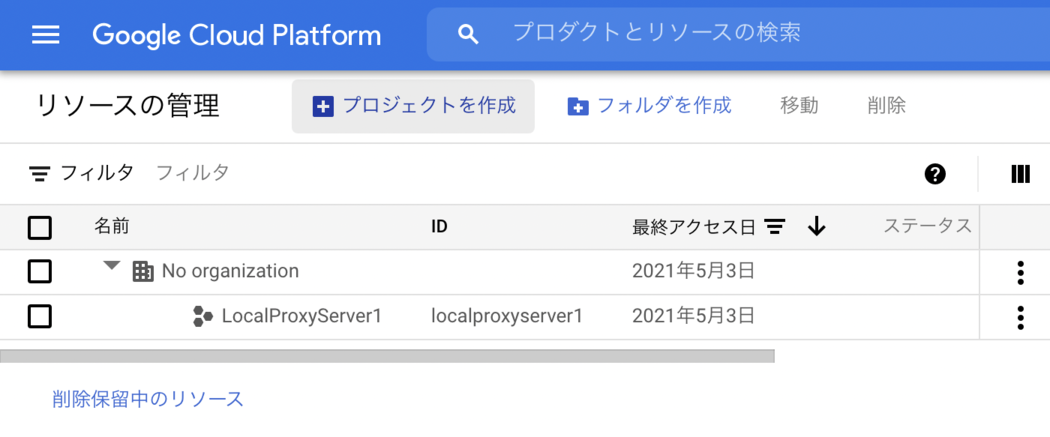Click the 移動 button

799,106
